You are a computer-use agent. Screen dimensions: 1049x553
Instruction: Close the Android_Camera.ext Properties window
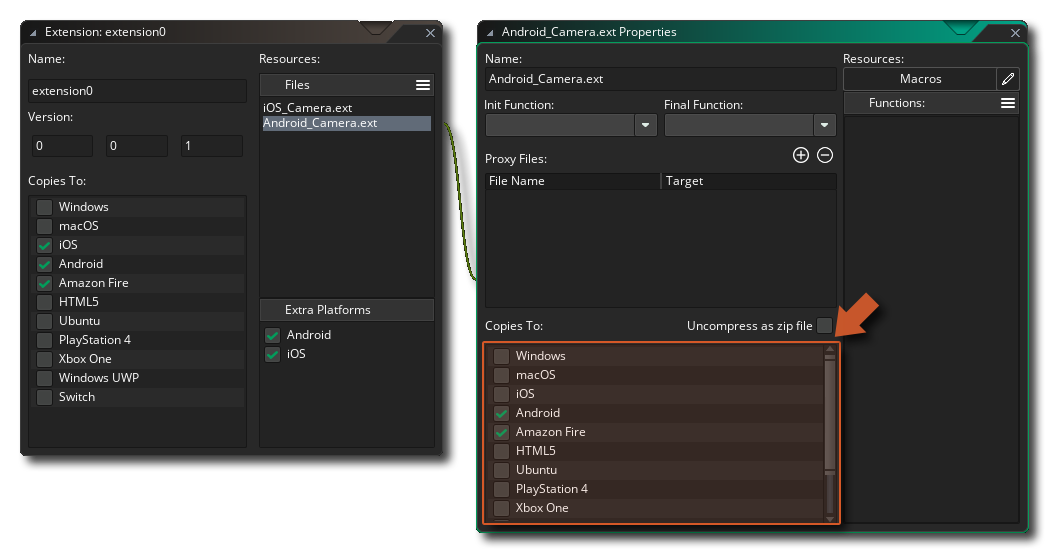click(x=1016, y=32)
